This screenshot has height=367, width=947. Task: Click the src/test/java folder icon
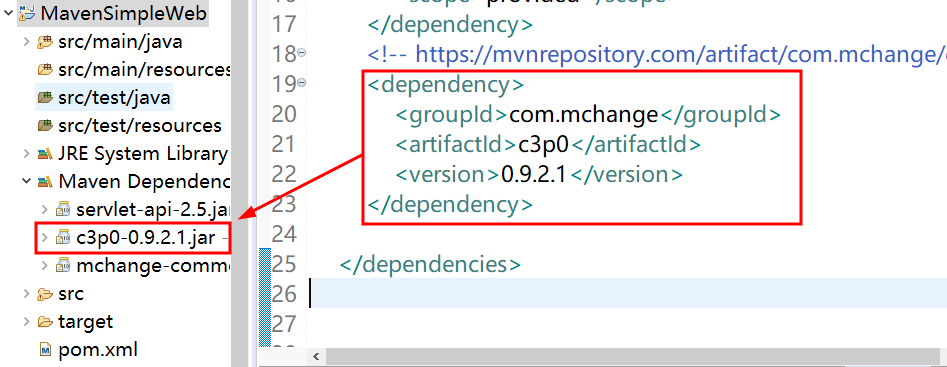coord(45,97)
